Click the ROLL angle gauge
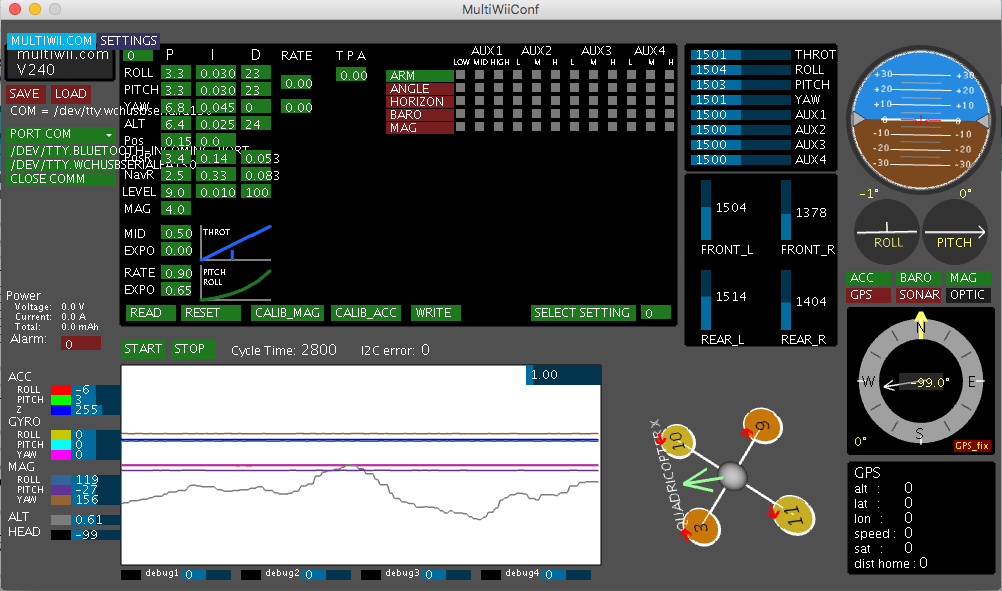The height and width of the screenshot is (591, 1002). point(886,230)
